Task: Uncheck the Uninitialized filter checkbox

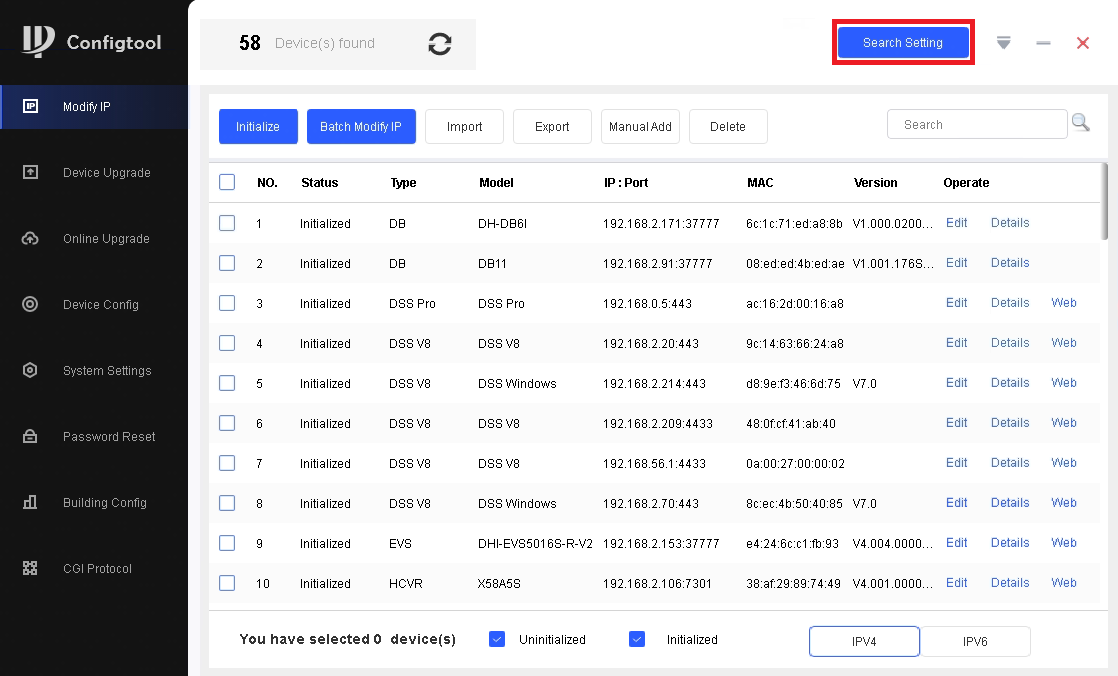Action: [x=497, y=639]
